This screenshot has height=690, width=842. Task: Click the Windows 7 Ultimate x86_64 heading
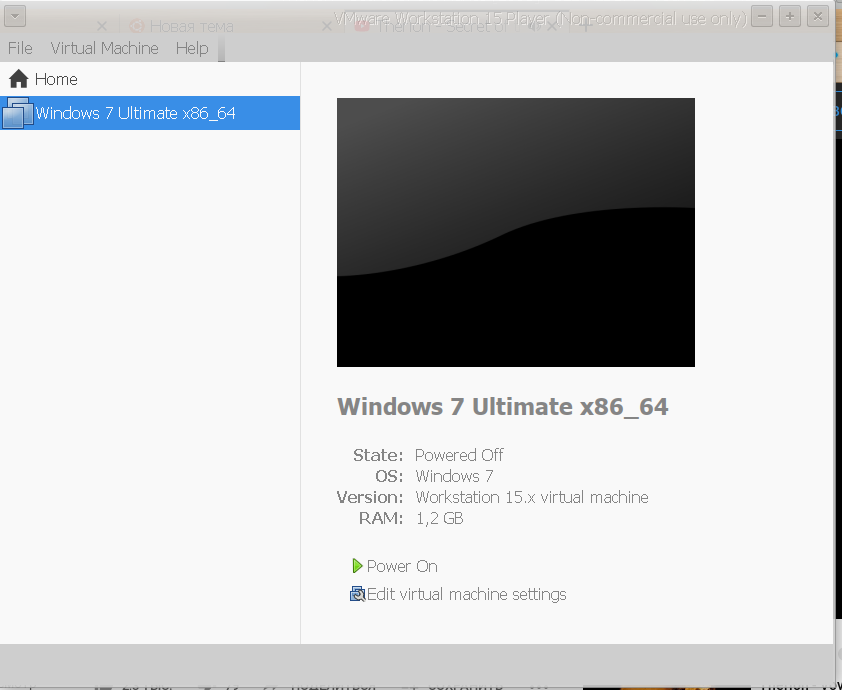pyautogui.click(x=502, y=407)
